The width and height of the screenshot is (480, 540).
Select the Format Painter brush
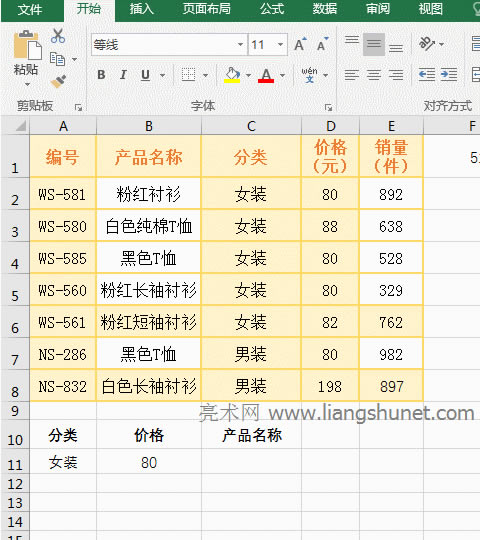59,81
